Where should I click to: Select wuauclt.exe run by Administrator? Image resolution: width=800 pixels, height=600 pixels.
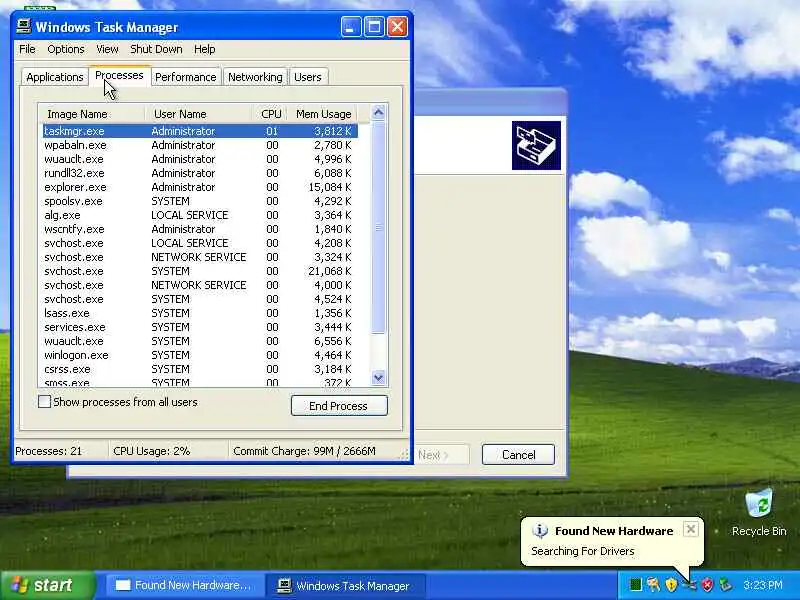(x=200, y=159)
